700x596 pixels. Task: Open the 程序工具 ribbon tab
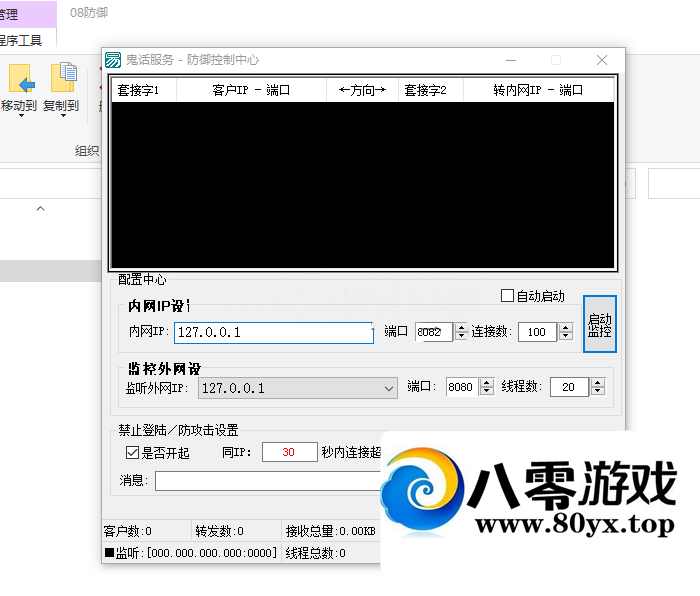(20, 40)
